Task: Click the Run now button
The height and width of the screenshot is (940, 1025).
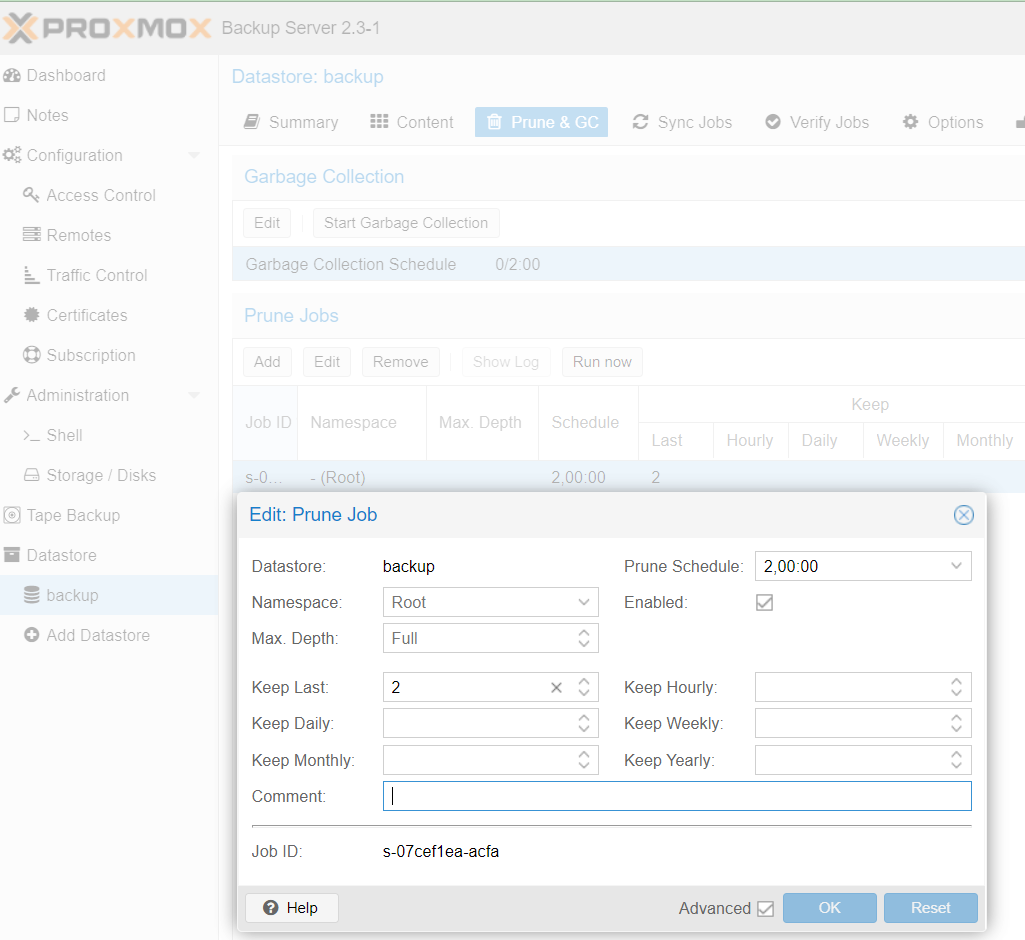Action: [x=602, y=362]
